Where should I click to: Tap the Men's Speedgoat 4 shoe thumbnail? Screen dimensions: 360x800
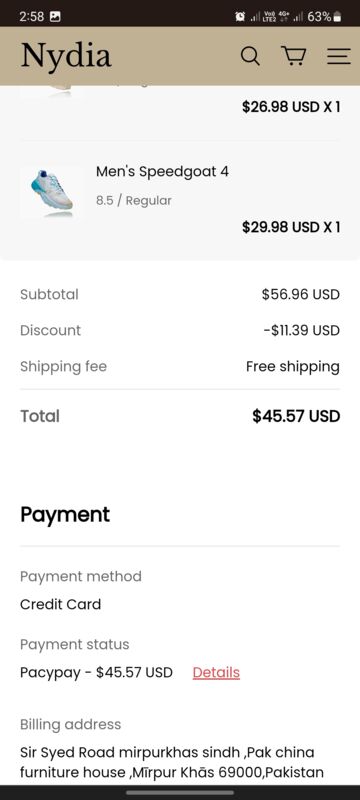coord(51,193)
